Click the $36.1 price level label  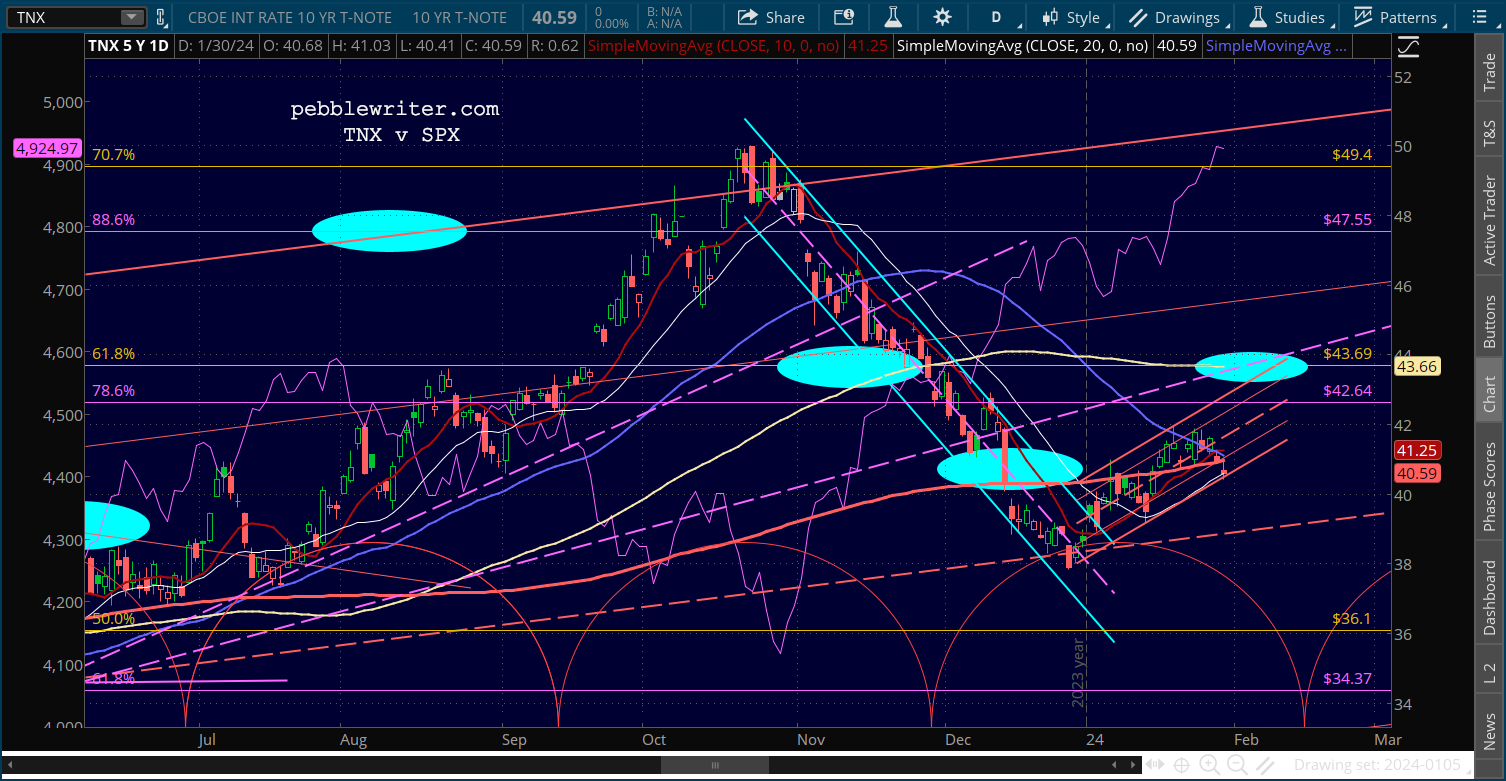[x=1351, y=619]
